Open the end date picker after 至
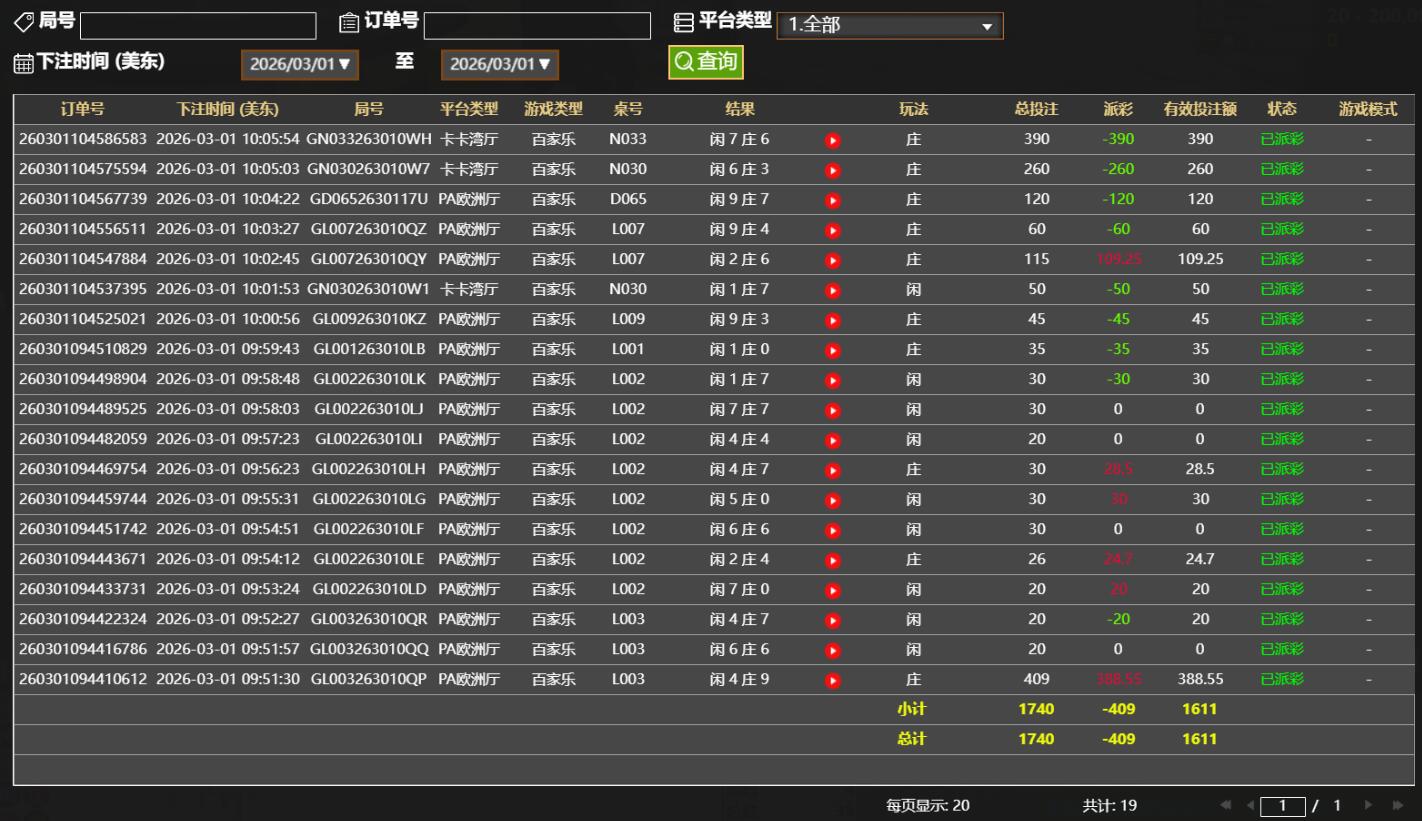Viewport: 1422px width, 821px height. [500, 64]
